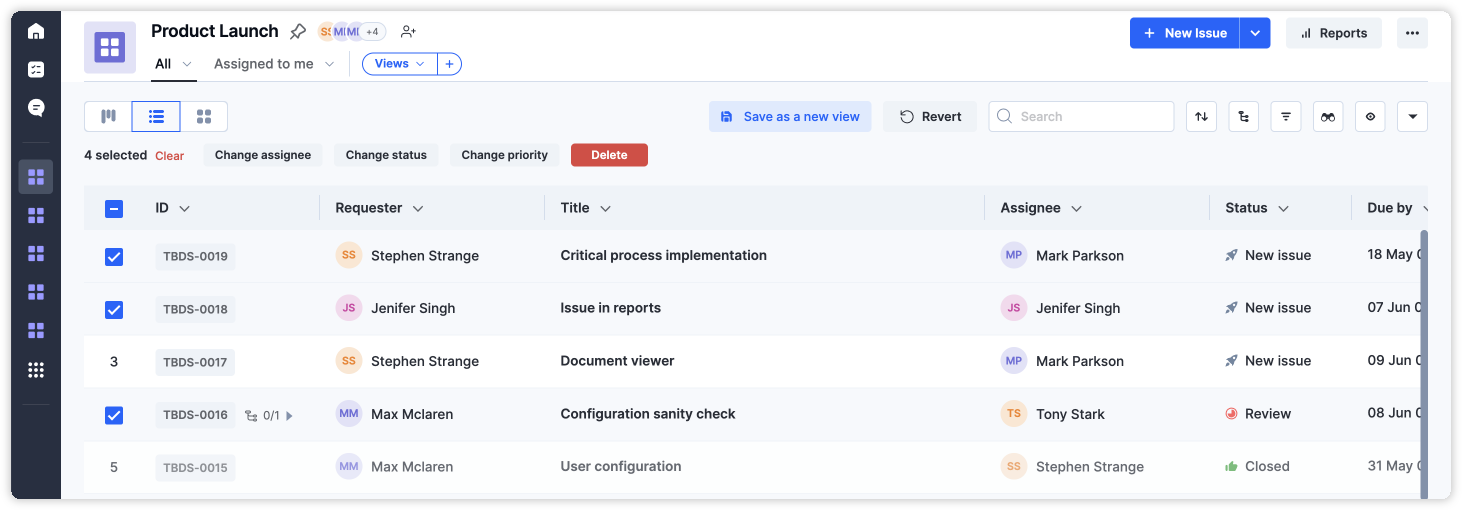Switch to the grid card view
This screenshot has width=1462, height=511.
click(x=204, y=117)
